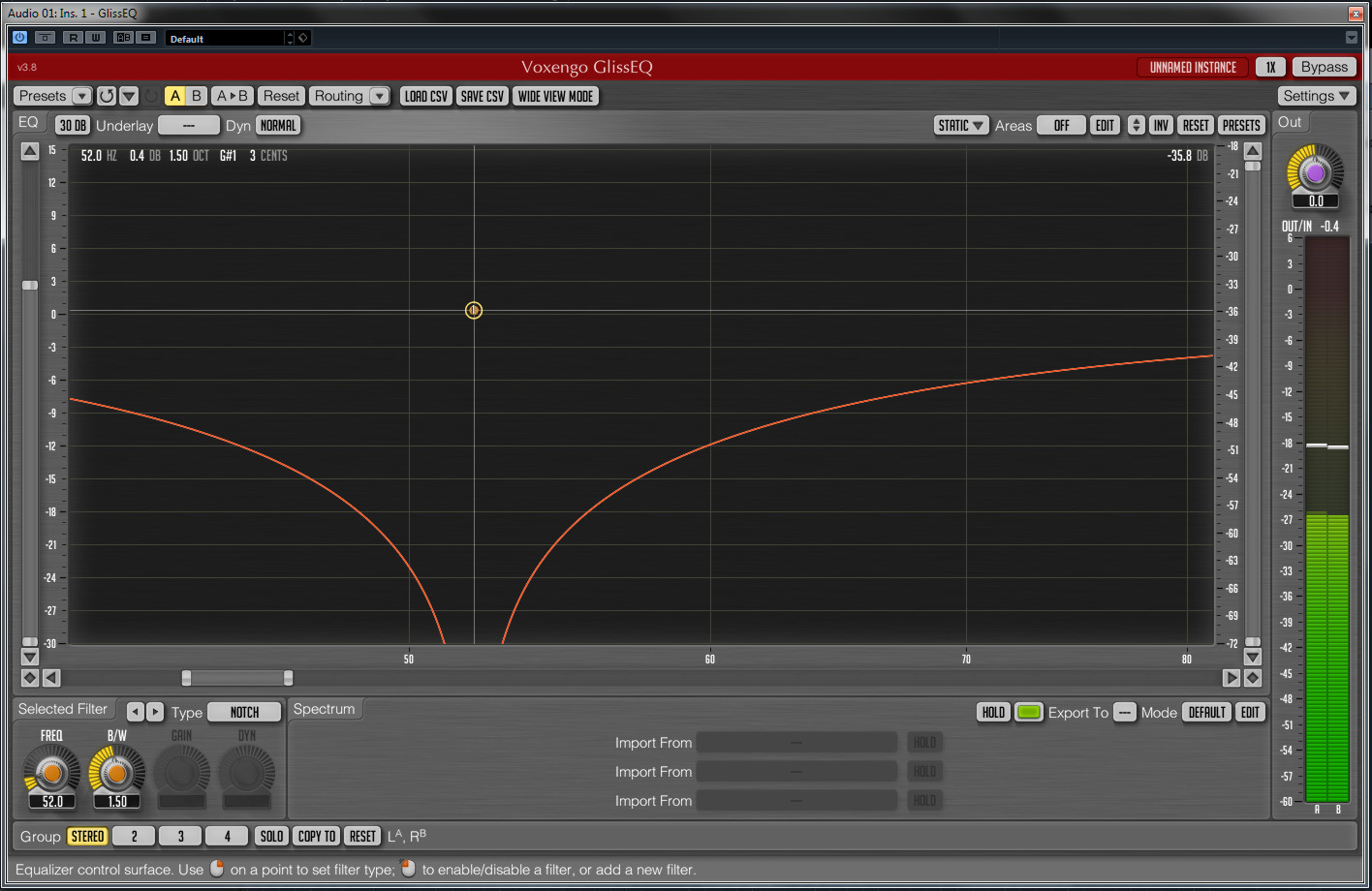Open the 1X oversampling selector
Screen dimensions: 1372x891
pos(1270,67)
